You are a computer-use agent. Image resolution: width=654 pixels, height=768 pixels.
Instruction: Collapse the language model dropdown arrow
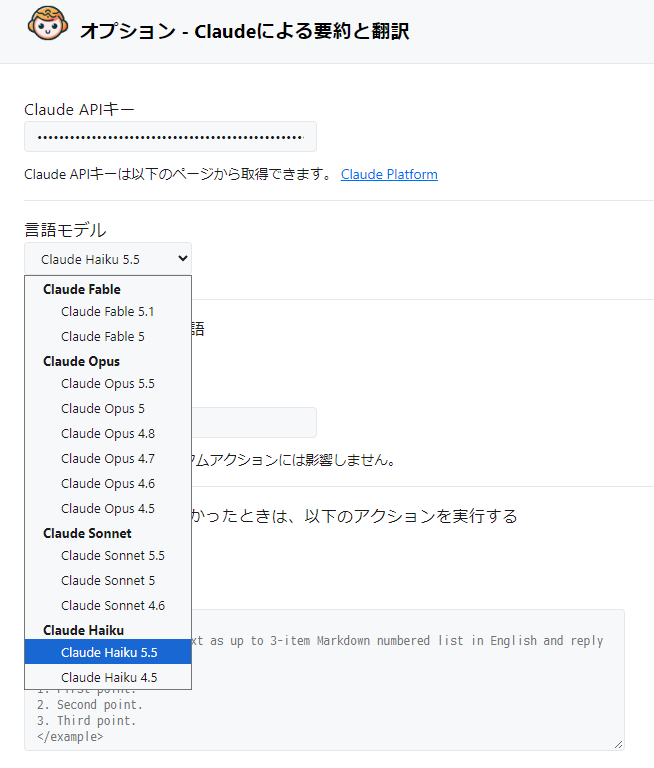point(183,258)
